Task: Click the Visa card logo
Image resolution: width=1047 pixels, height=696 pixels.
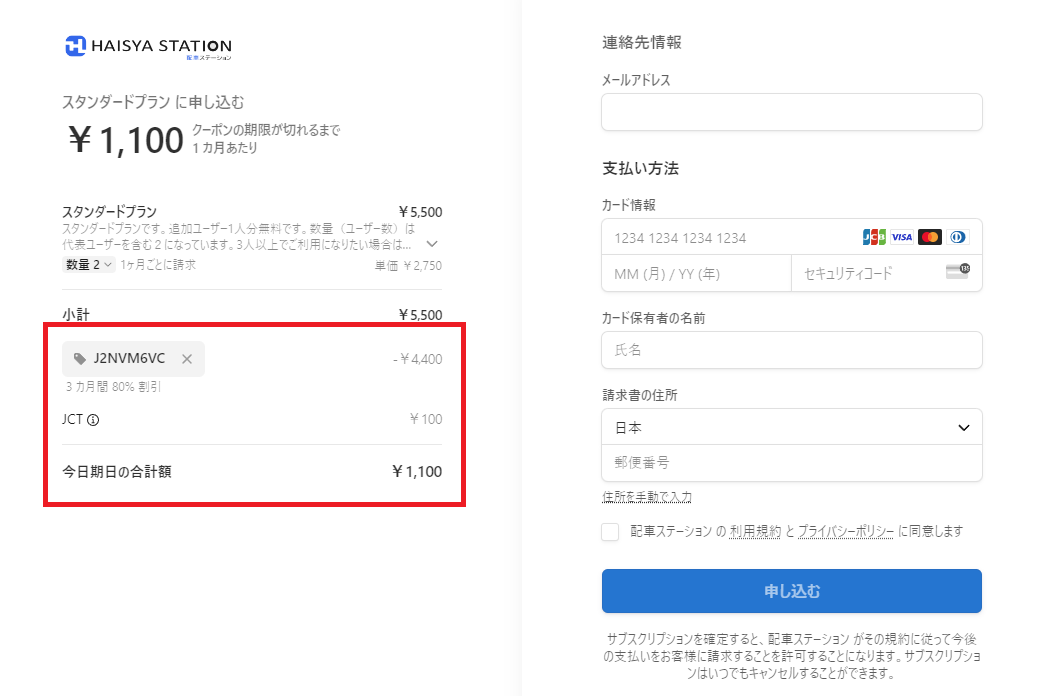Action: point(901,237)
